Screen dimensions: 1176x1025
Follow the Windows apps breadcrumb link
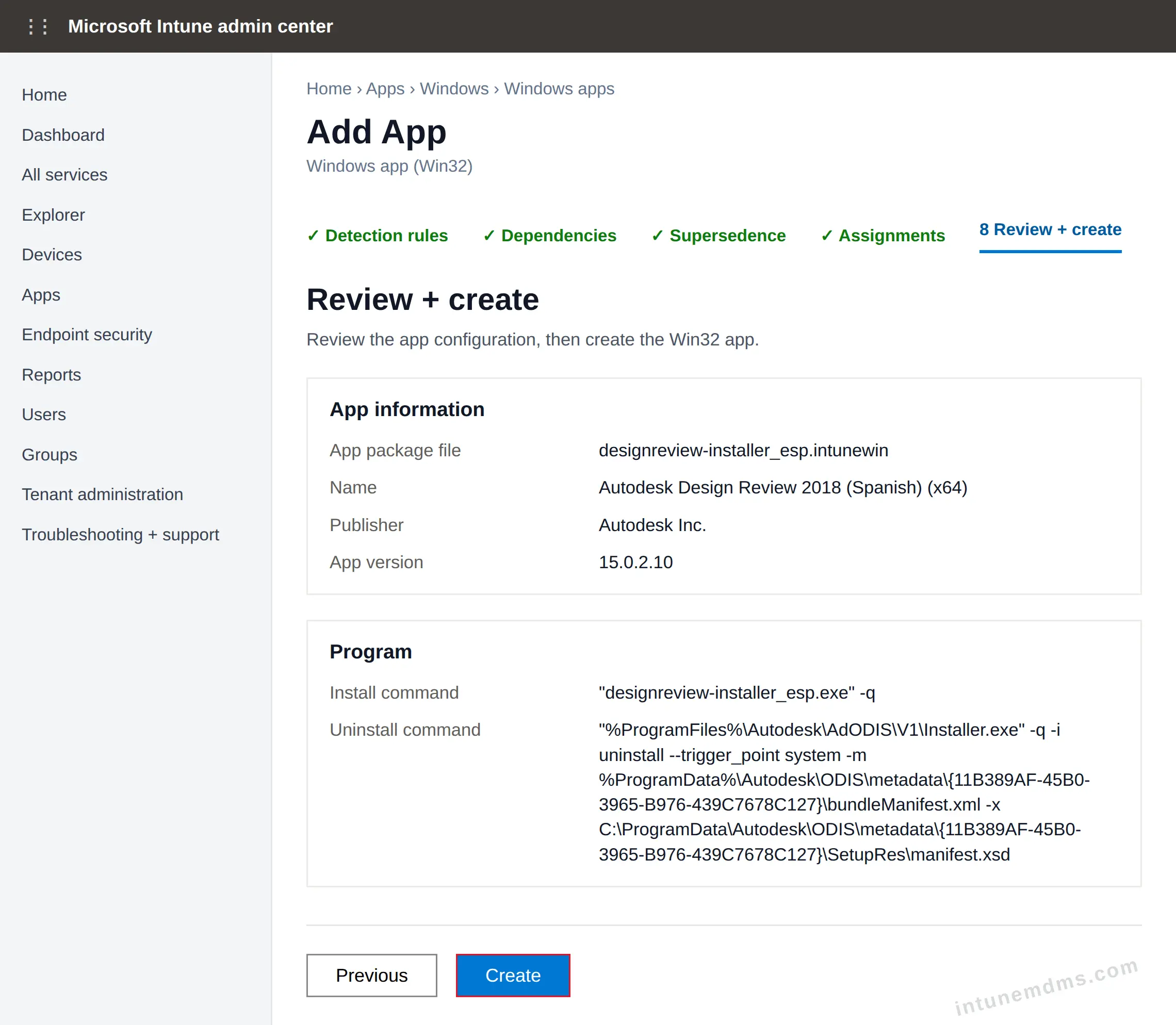pyautogui.click(x=559, y=89)
